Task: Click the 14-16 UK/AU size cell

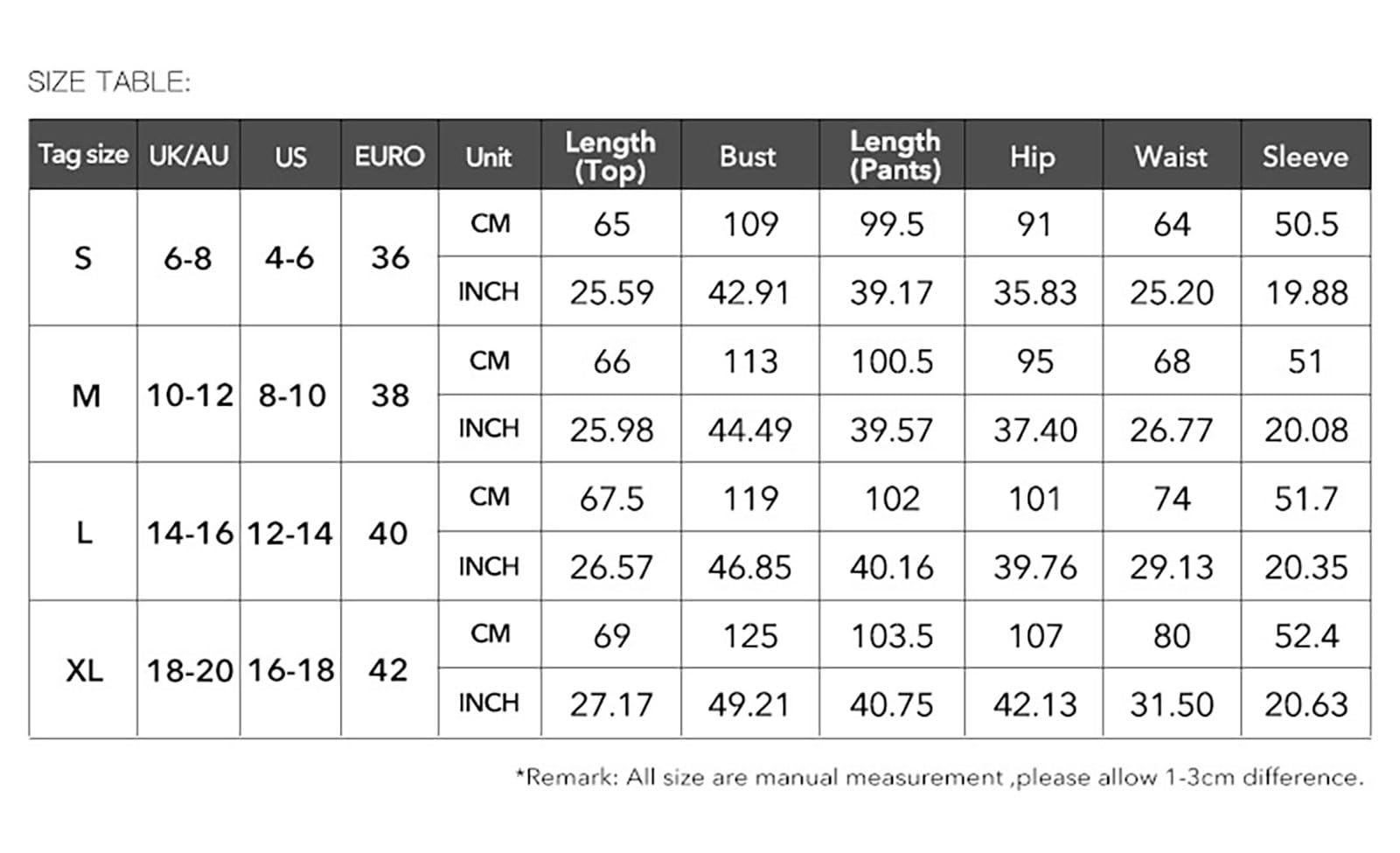Action: [x=189, y=532]
